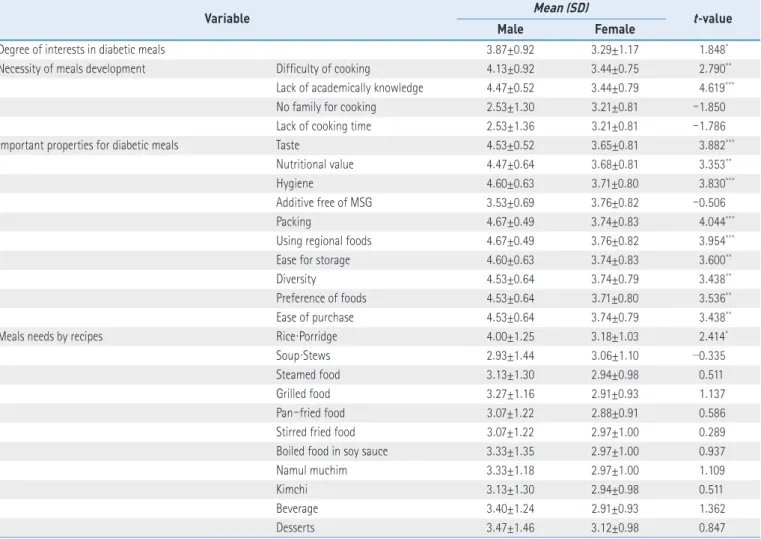Click the 'Kimchi' row label

click(x=292, y=489)
